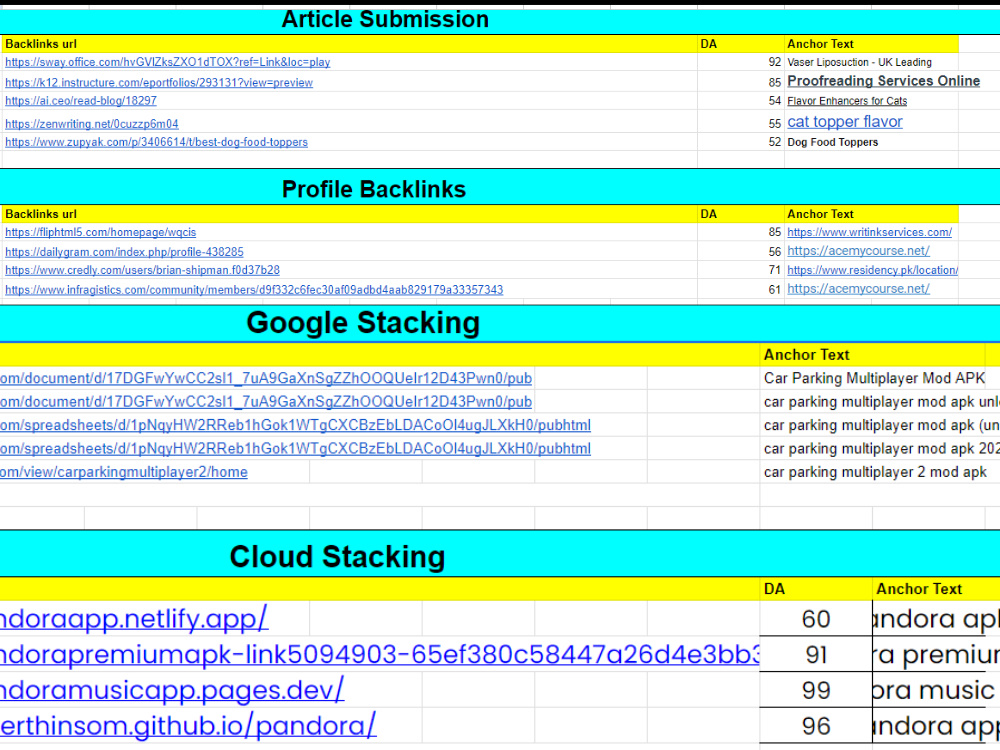
Task: Select car parking multiplayer mod apk 202 cell
Action: [x=880, y=448]
